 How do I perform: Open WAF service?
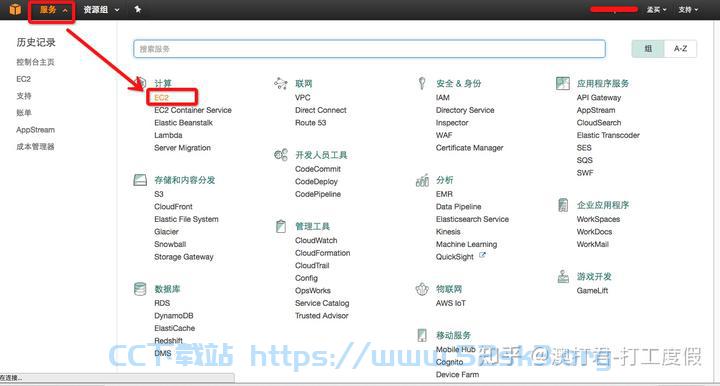click(444, 135)
